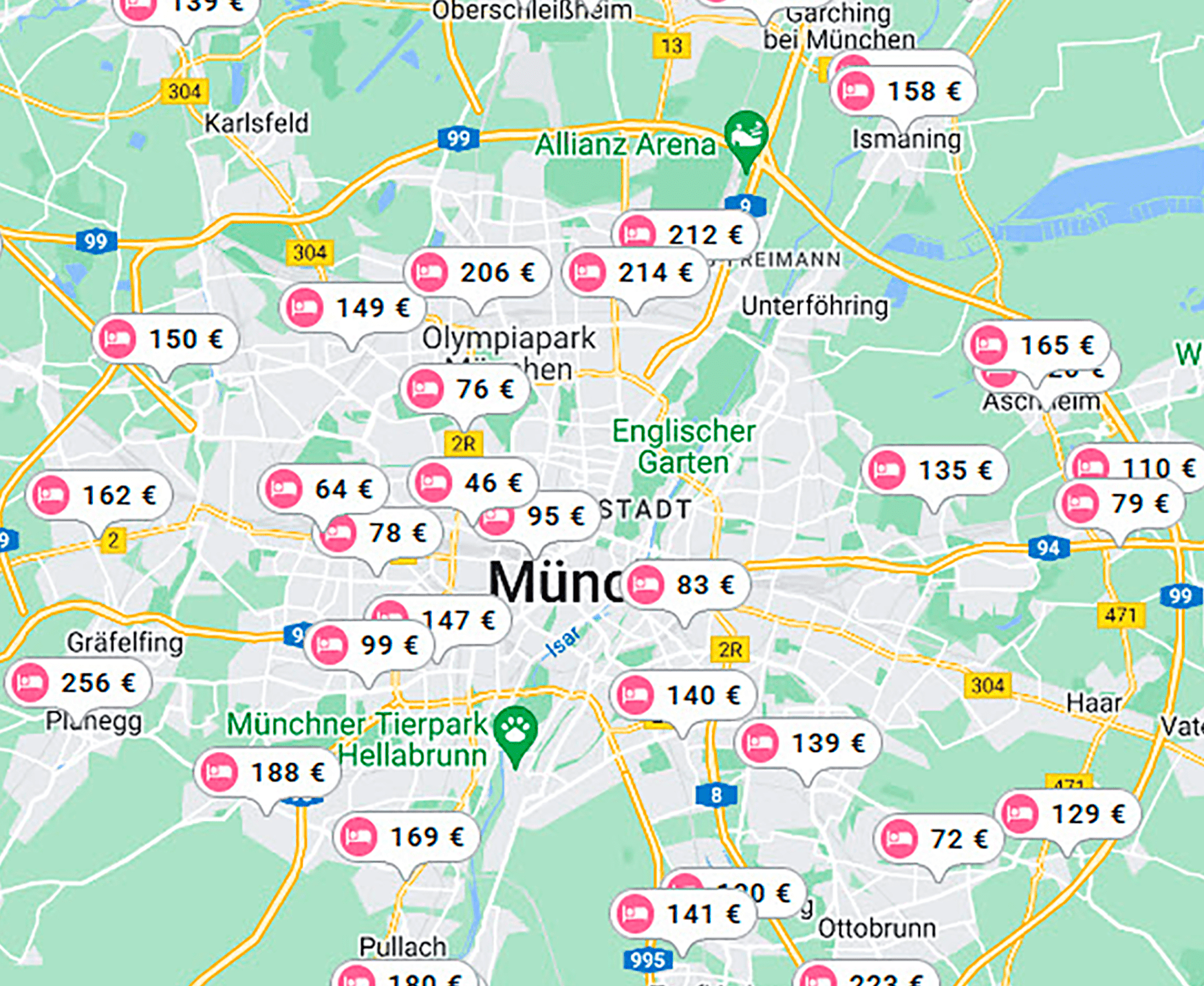Viewport: 1204px width, 986px height.
Task: Open the 83 € hotel marker
Action: [x=686, y=585]
